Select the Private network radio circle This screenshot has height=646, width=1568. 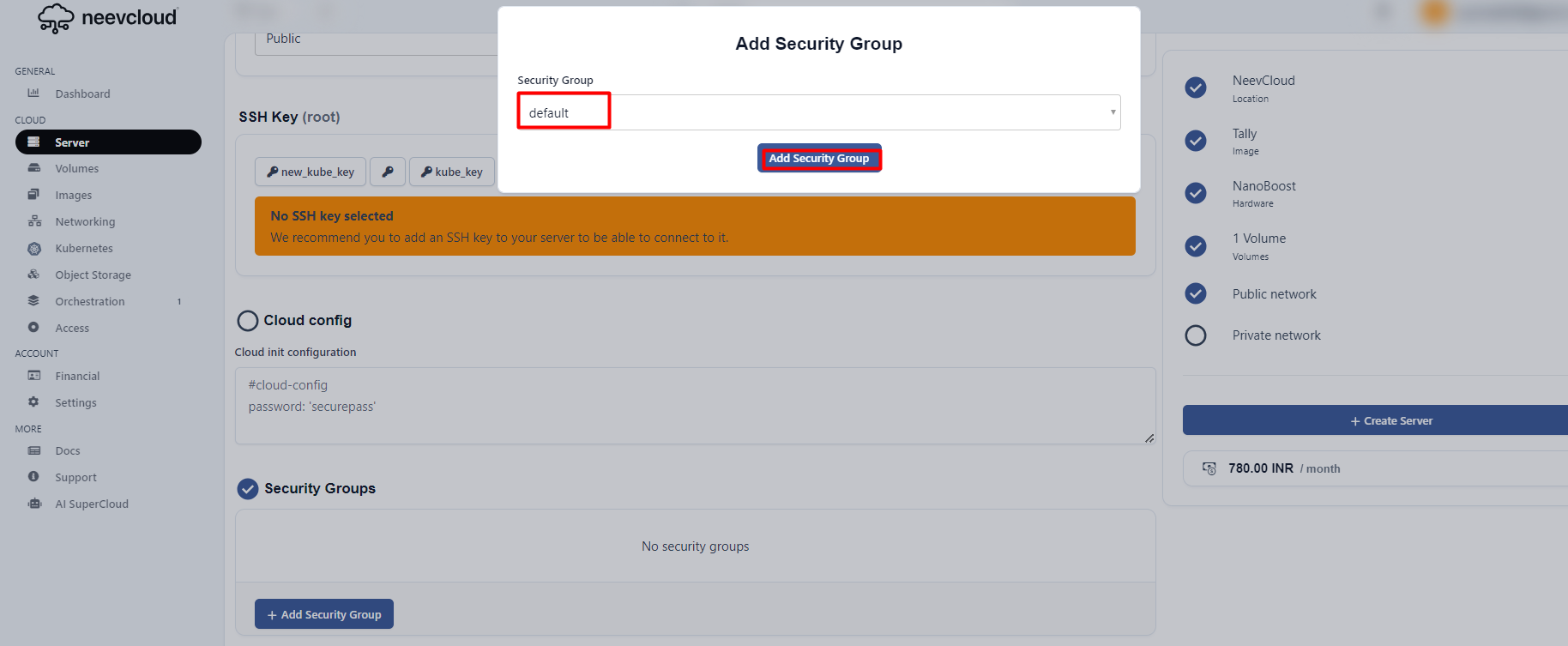pyautogui.click(x=1195, y=335)
